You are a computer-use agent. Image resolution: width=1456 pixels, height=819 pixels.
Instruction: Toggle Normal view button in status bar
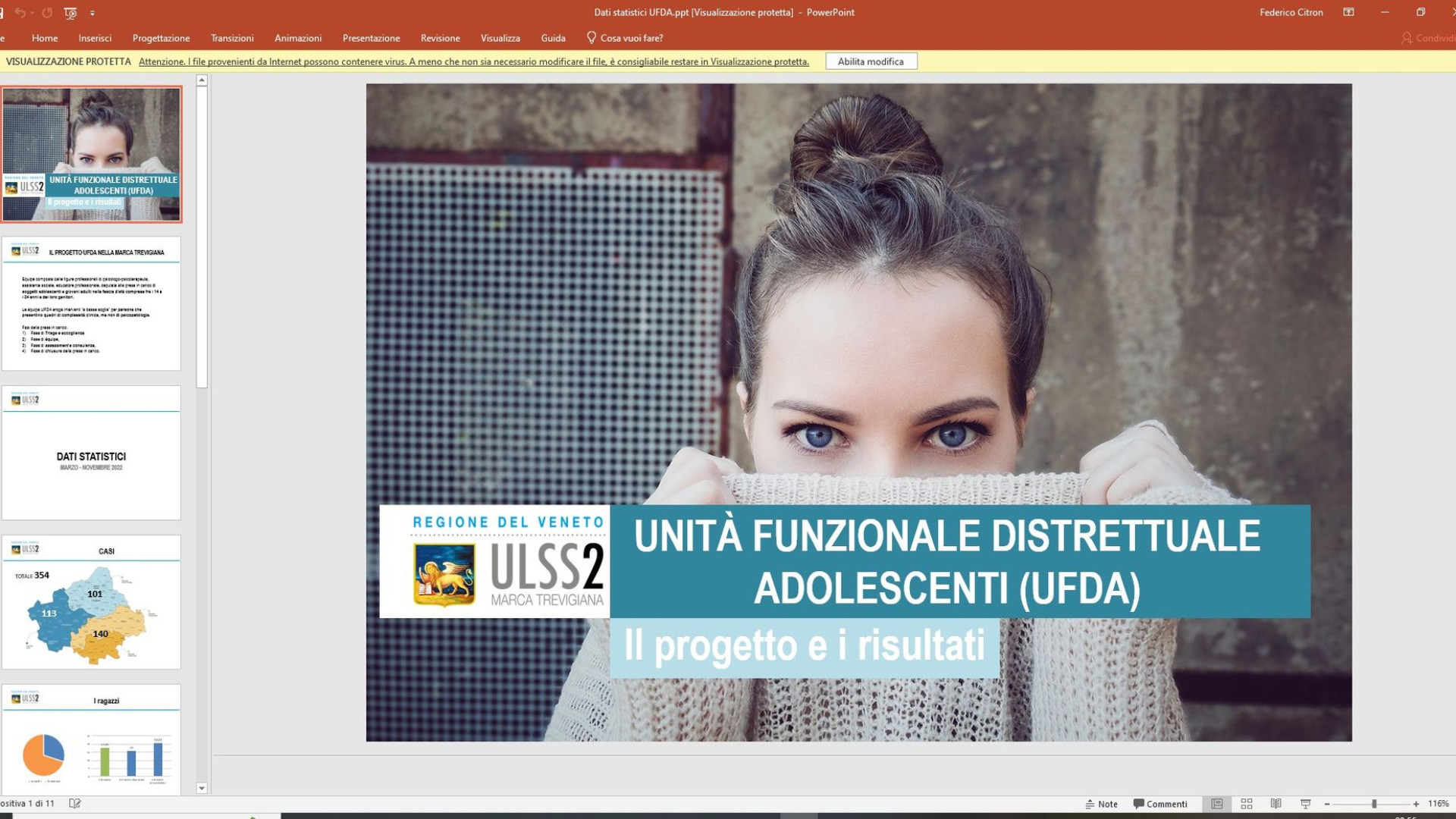1216,804
